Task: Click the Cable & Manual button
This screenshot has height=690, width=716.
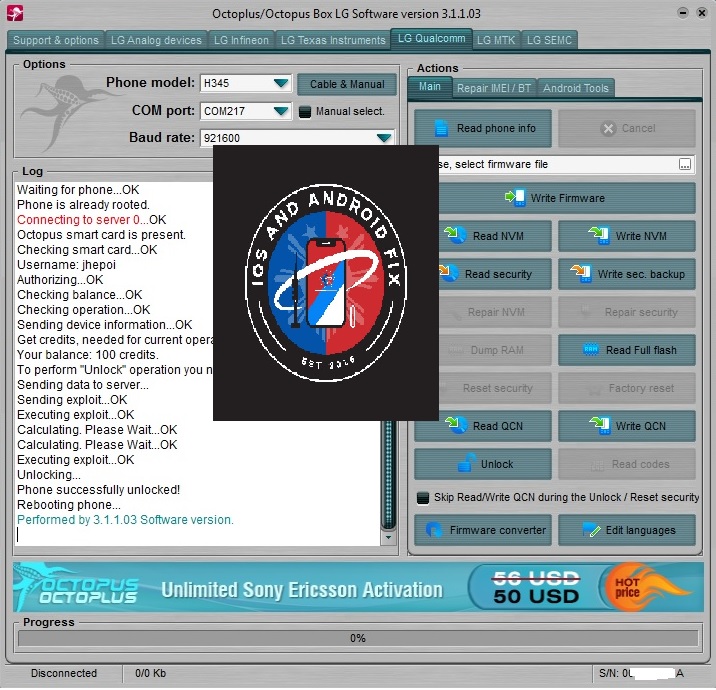Action: pos(347,84)
